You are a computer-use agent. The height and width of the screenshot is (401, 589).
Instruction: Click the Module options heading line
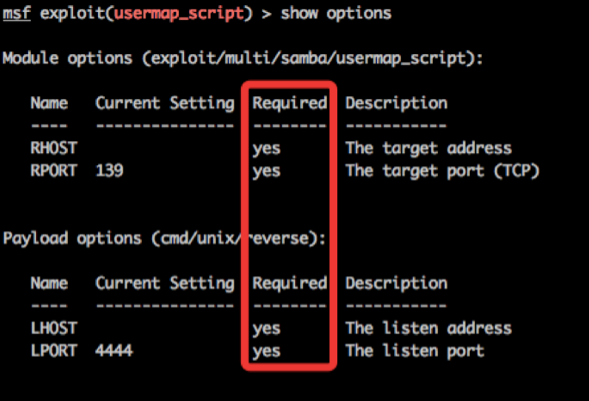(x=243, y=59)
